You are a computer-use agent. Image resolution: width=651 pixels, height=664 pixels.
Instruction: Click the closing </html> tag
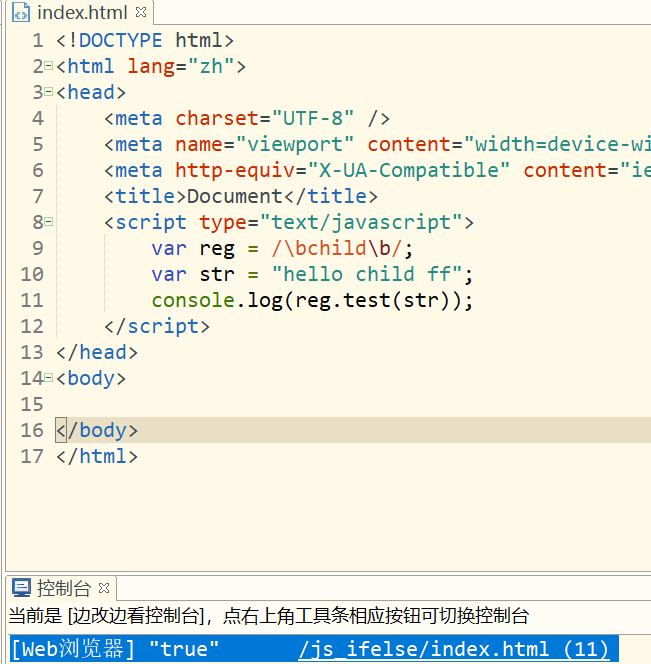click(97, 456)
